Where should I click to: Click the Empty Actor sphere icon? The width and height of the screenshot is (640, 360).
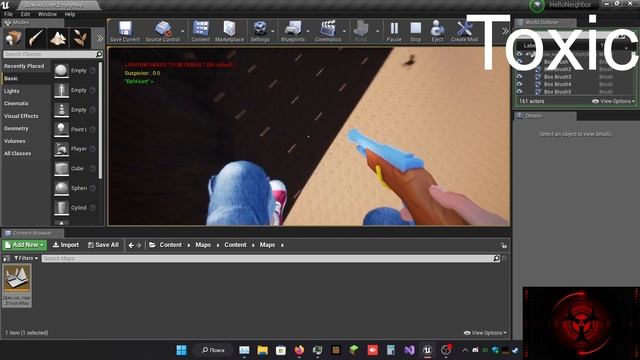coord(61,71)
